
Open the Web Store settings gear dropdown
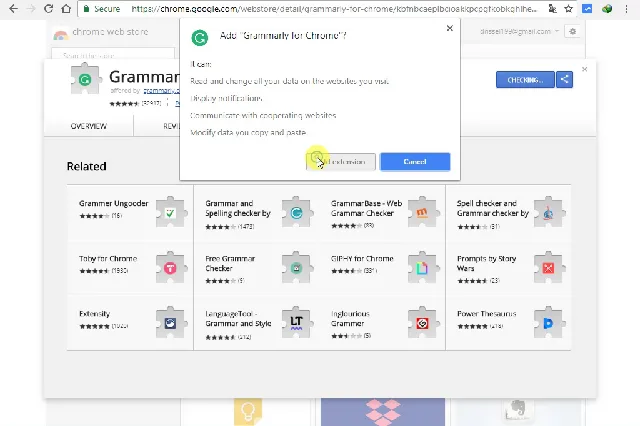(x=574, y=32)
